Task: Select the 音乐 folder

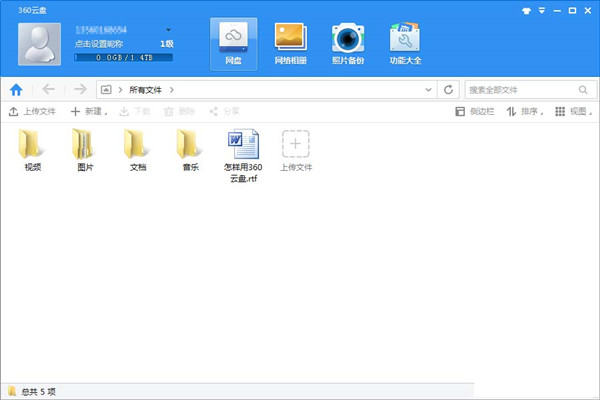Action: coord(191,150)
